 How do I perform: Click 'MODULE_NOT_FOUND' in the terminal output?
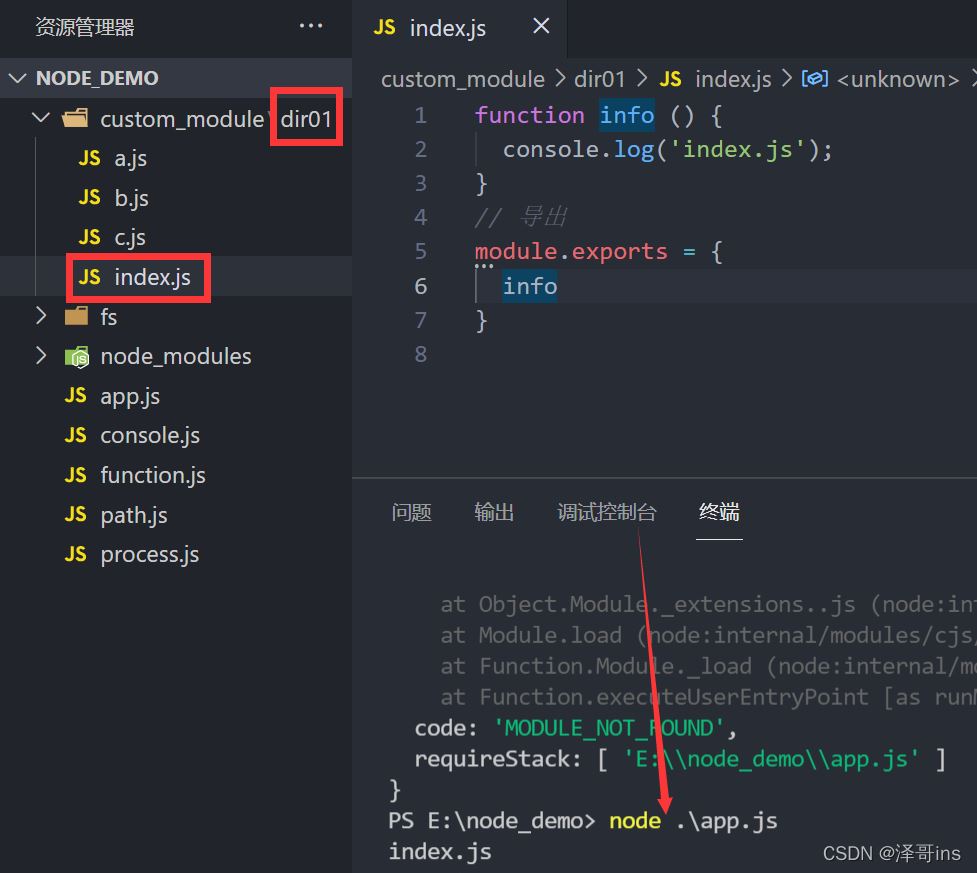609,728
